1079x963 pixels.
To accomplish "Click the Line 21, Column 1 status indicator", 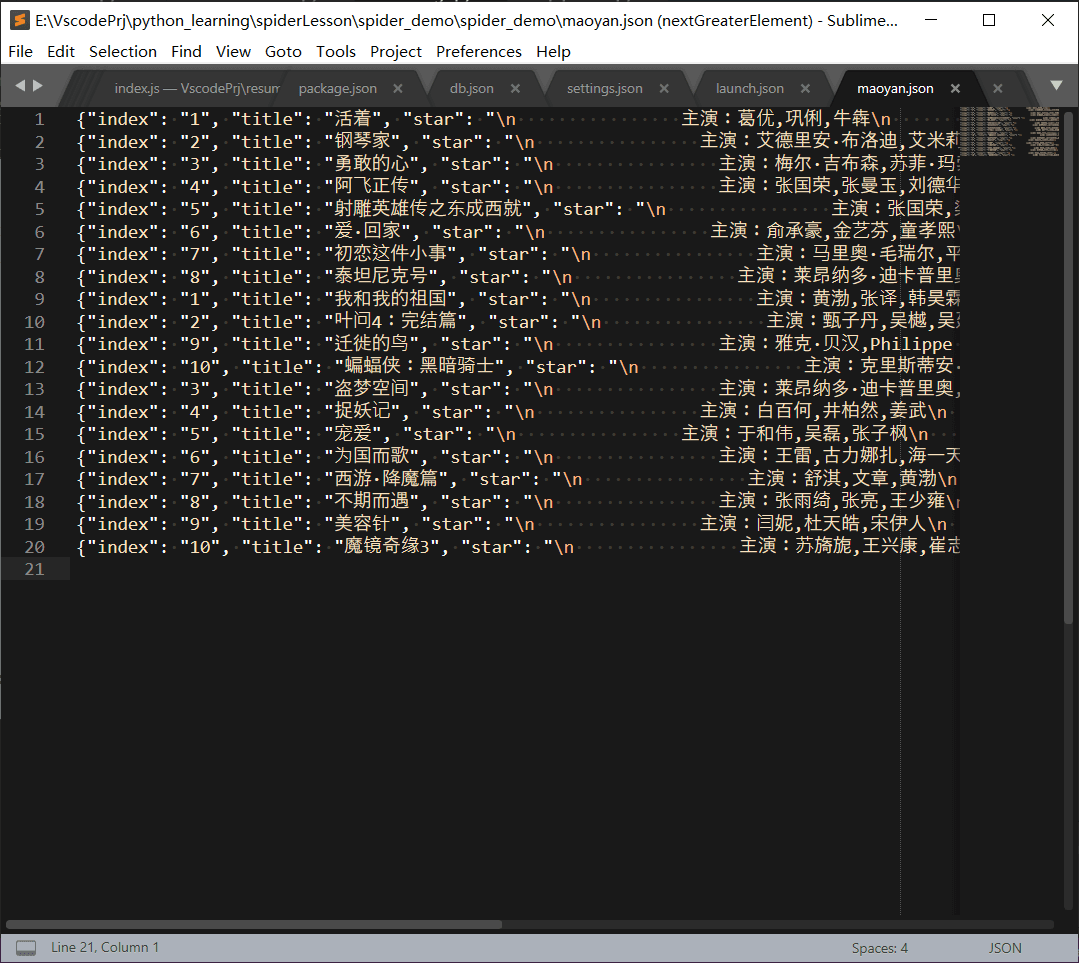I will (104, 947).
